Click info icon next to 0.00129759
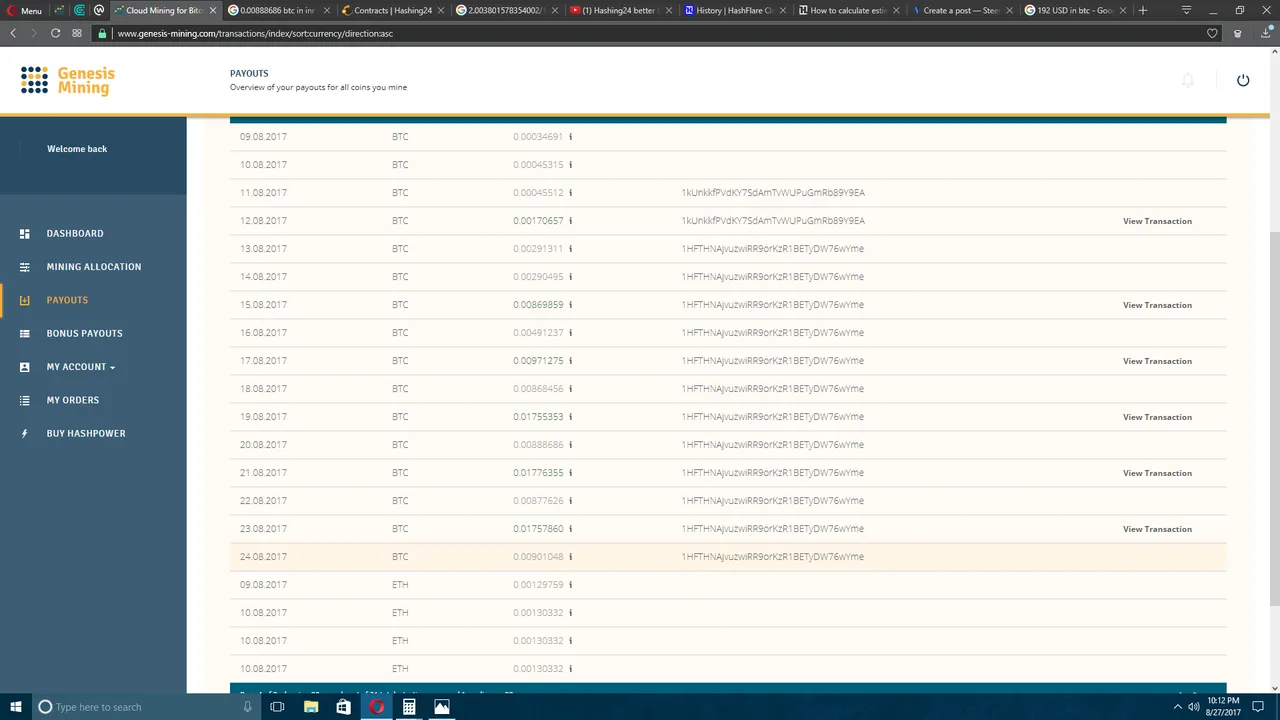Image resolution: width=1280 pixels, height=720 pixels. [571, 585]
